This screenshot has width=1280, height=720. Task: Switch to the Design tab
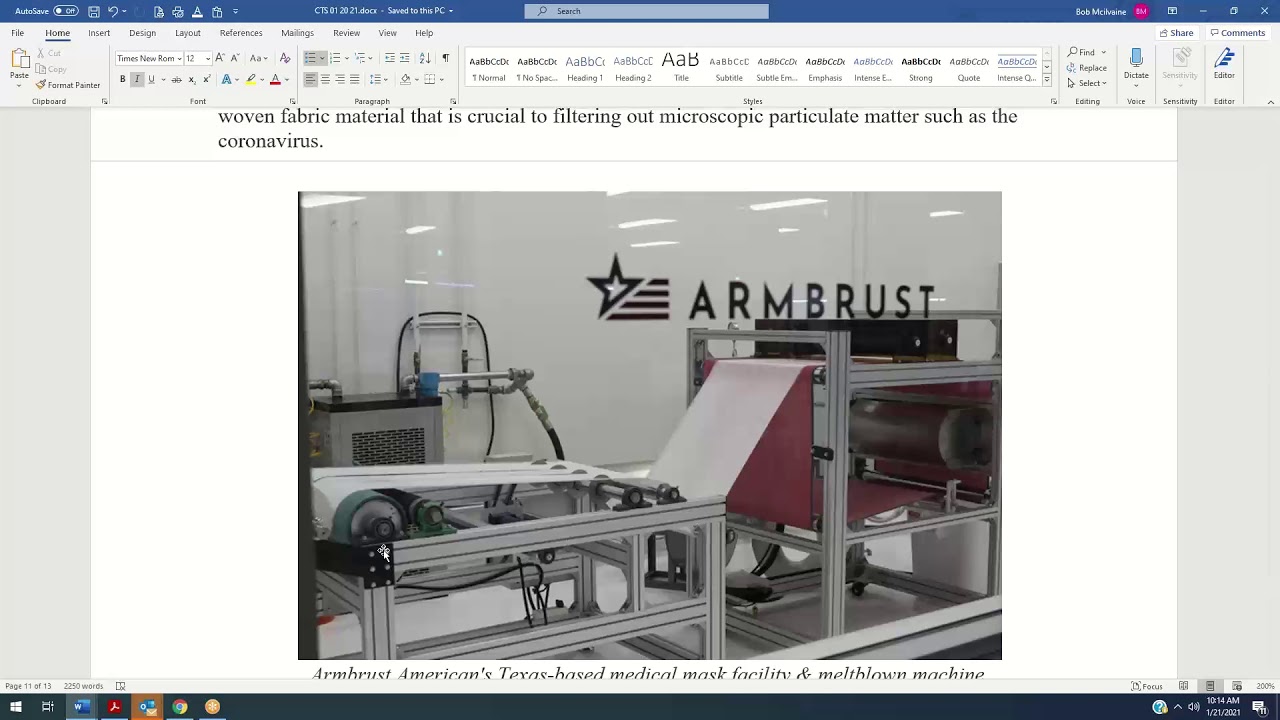coord(142,33)
